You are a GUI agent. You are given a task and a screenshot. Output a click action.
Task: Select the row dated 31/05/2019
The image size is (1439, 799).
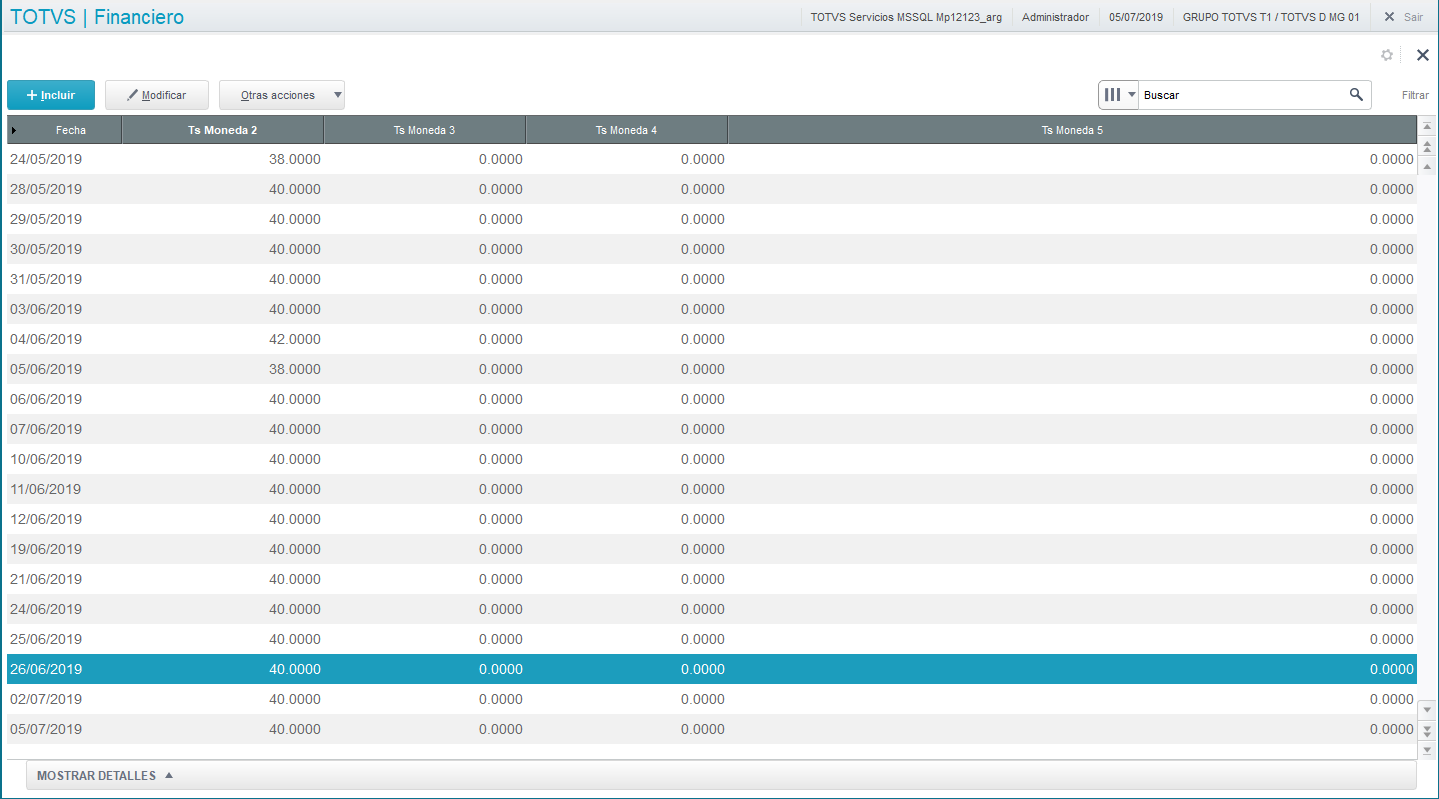tap(712, 279)
